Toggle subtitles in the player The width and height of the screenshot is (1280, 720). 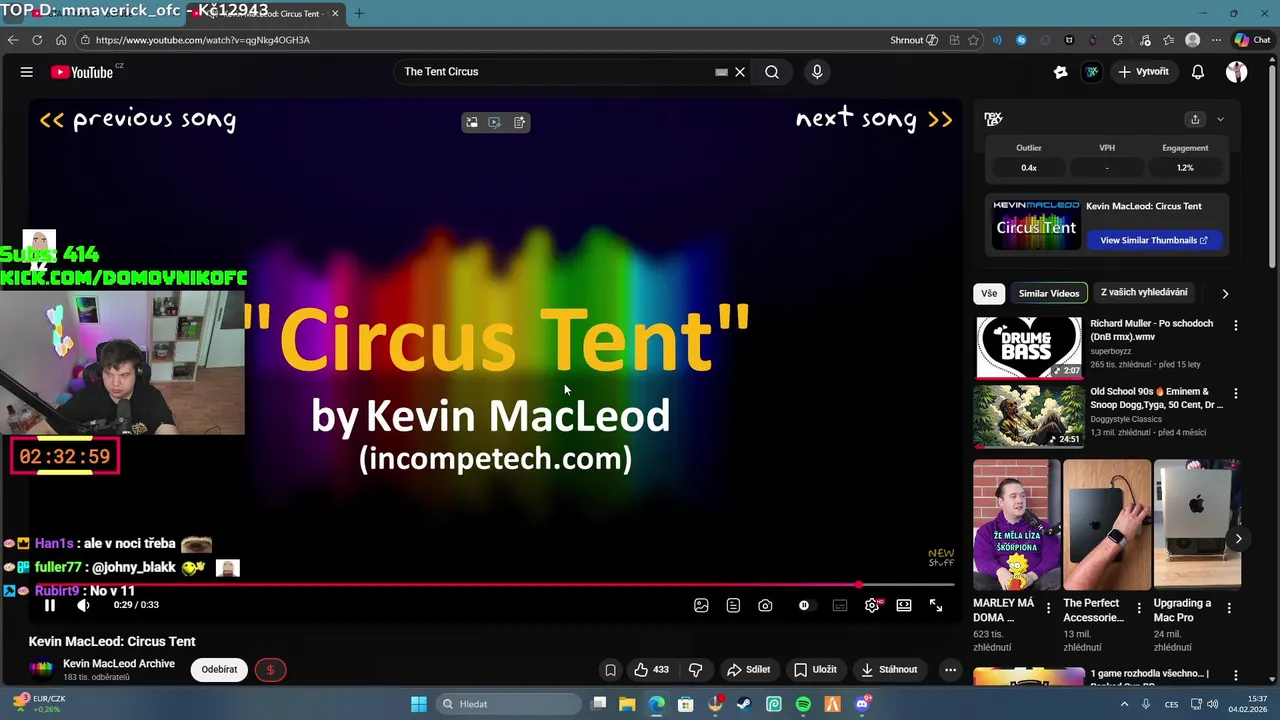tap(840, 605)
